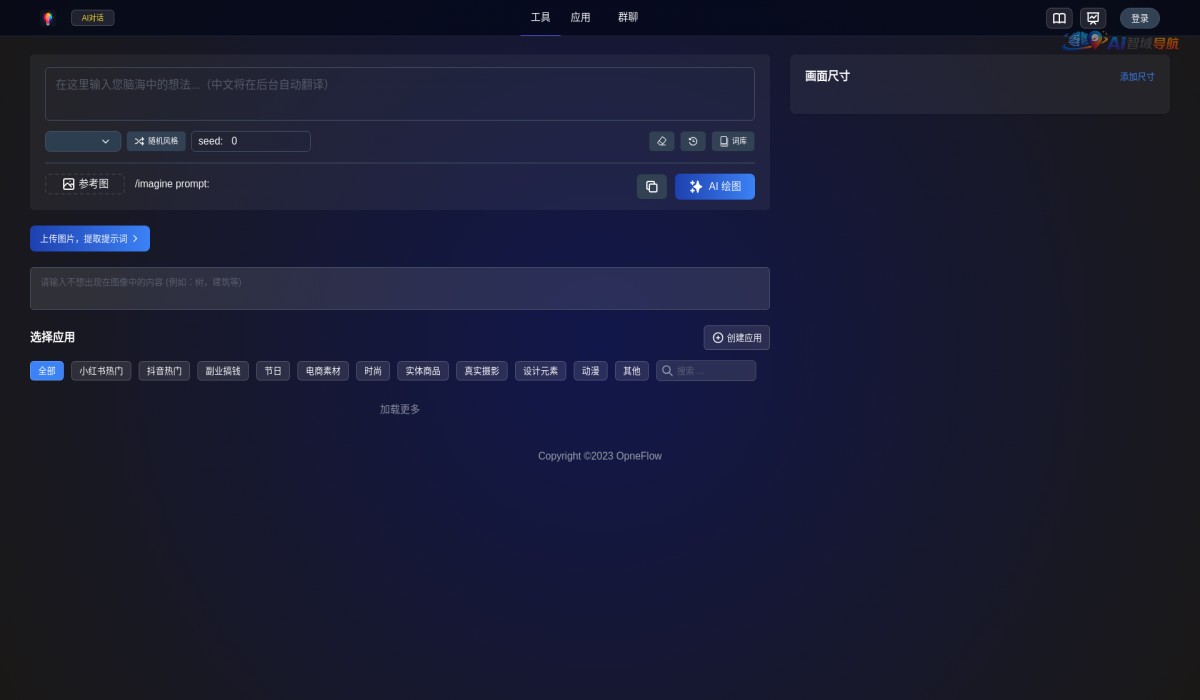Filter apps by 小红书热门
This screenshot has width=1200, height=700.
pos(101,370)
